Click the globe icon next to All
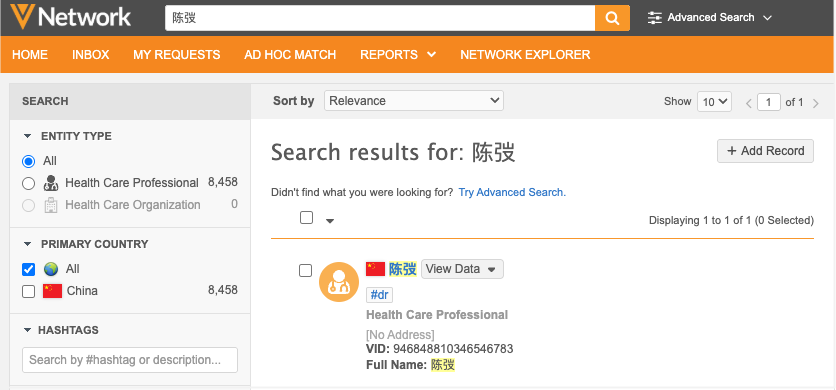The height and width of the screenshot is (390, 836). pos(51,269)
